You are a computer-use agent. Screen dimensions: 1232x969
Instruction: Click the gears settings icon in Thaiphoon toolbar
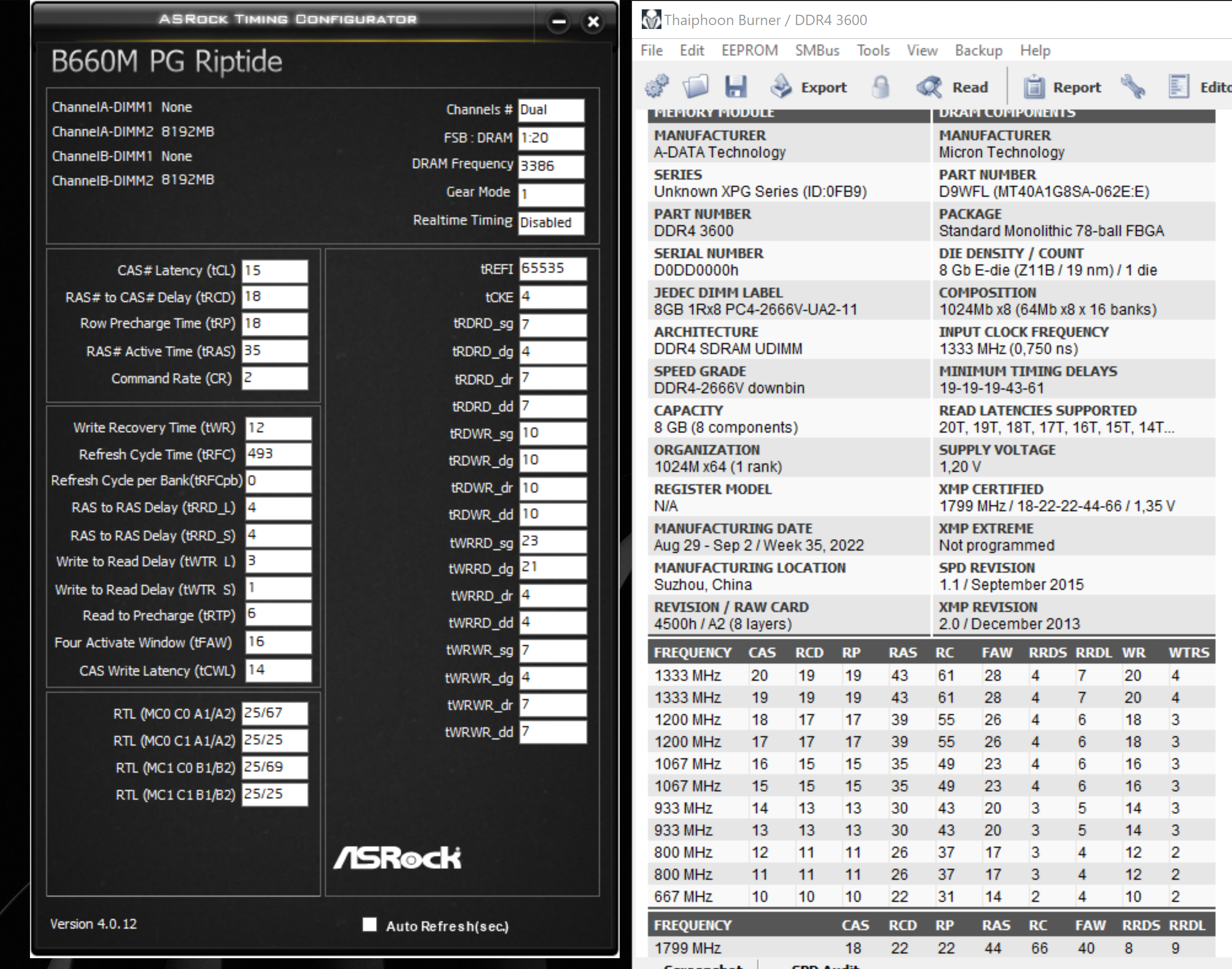[657, 87]
